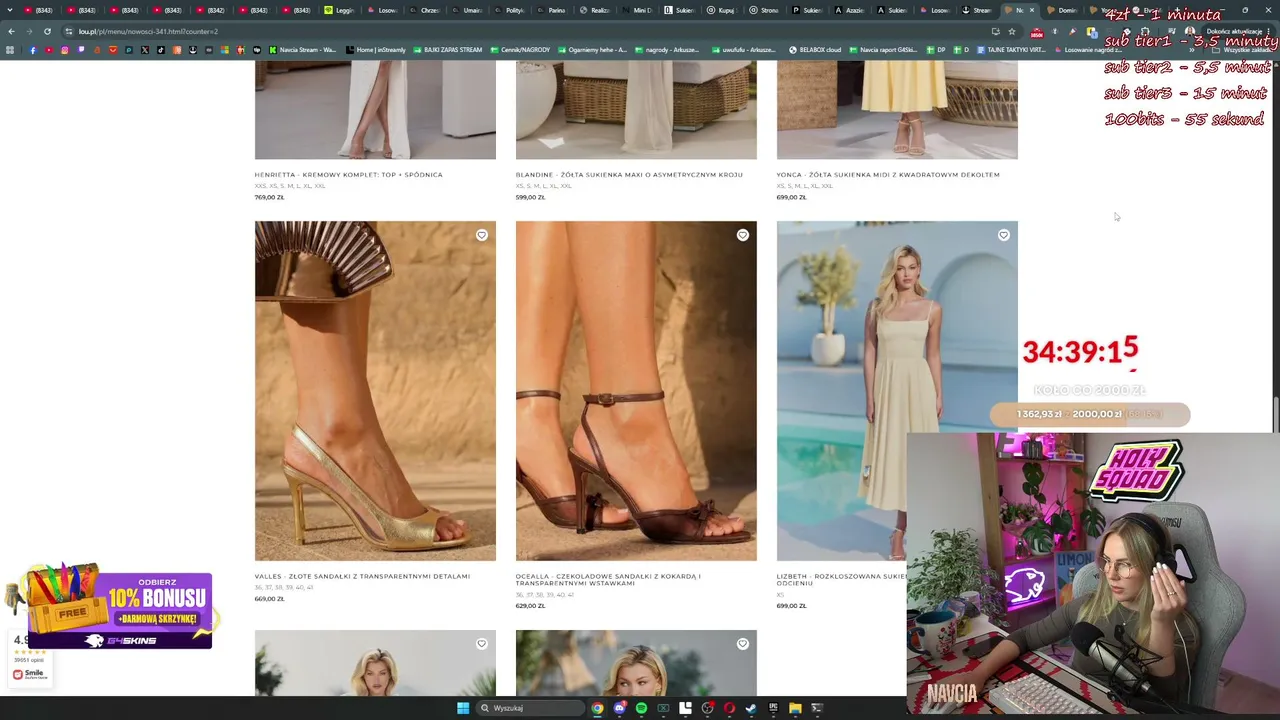Expand the bookmarks overflow chevron
Screen dimensions: 1280x720
(x=1191, y=50)
